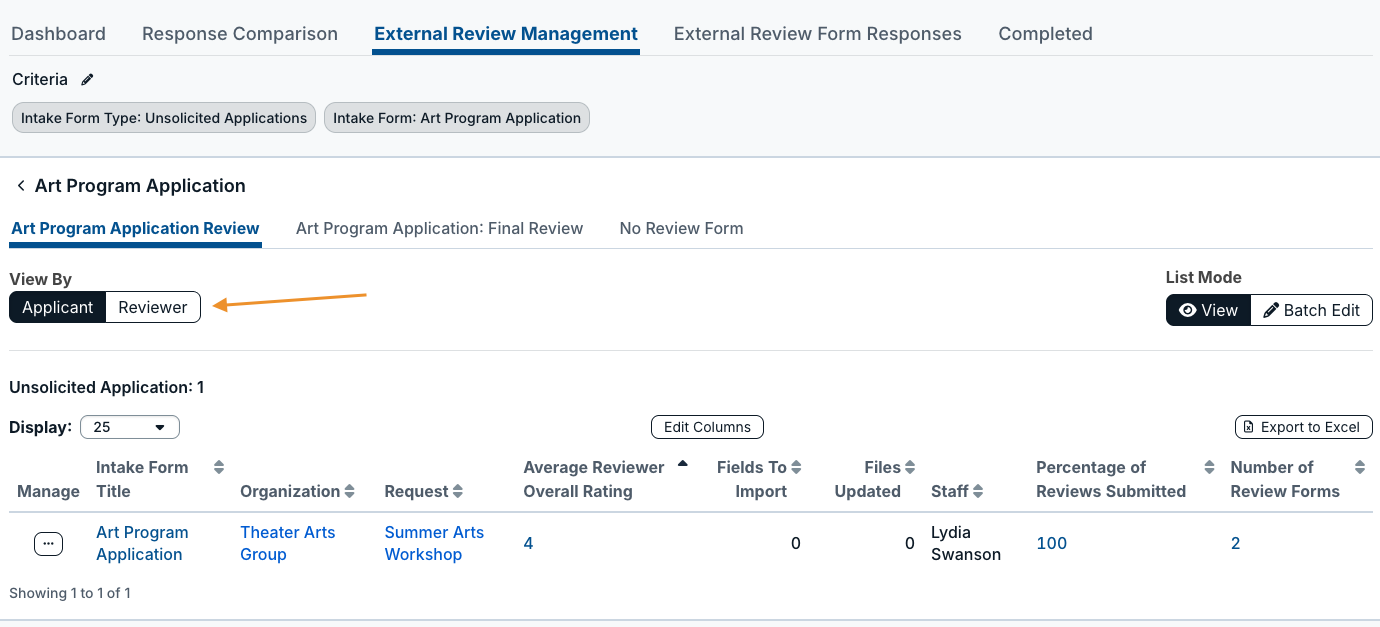Sort by Number of Review Forms arrows
This screenshot has width=1380, height=627.
click(x=1360, y=467)
